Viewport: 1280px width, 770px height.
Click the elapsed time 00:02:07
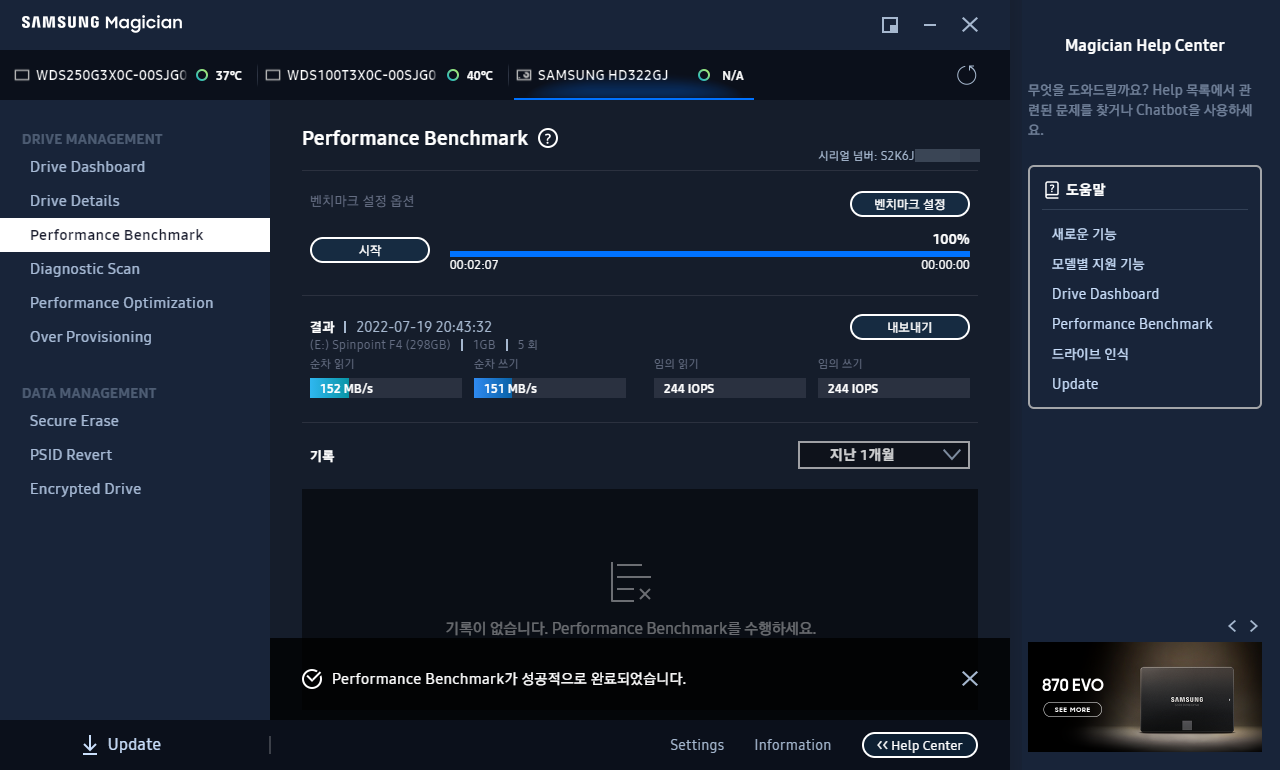coord(474,266)
